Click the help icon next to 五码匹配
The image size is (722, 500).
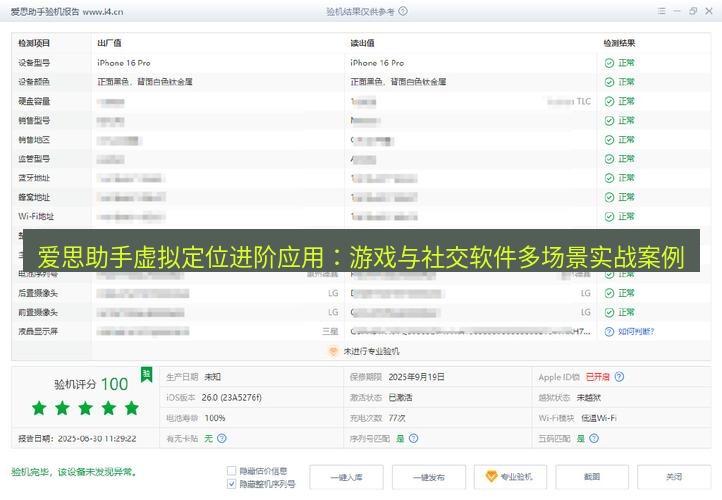[x=594, y=438]
